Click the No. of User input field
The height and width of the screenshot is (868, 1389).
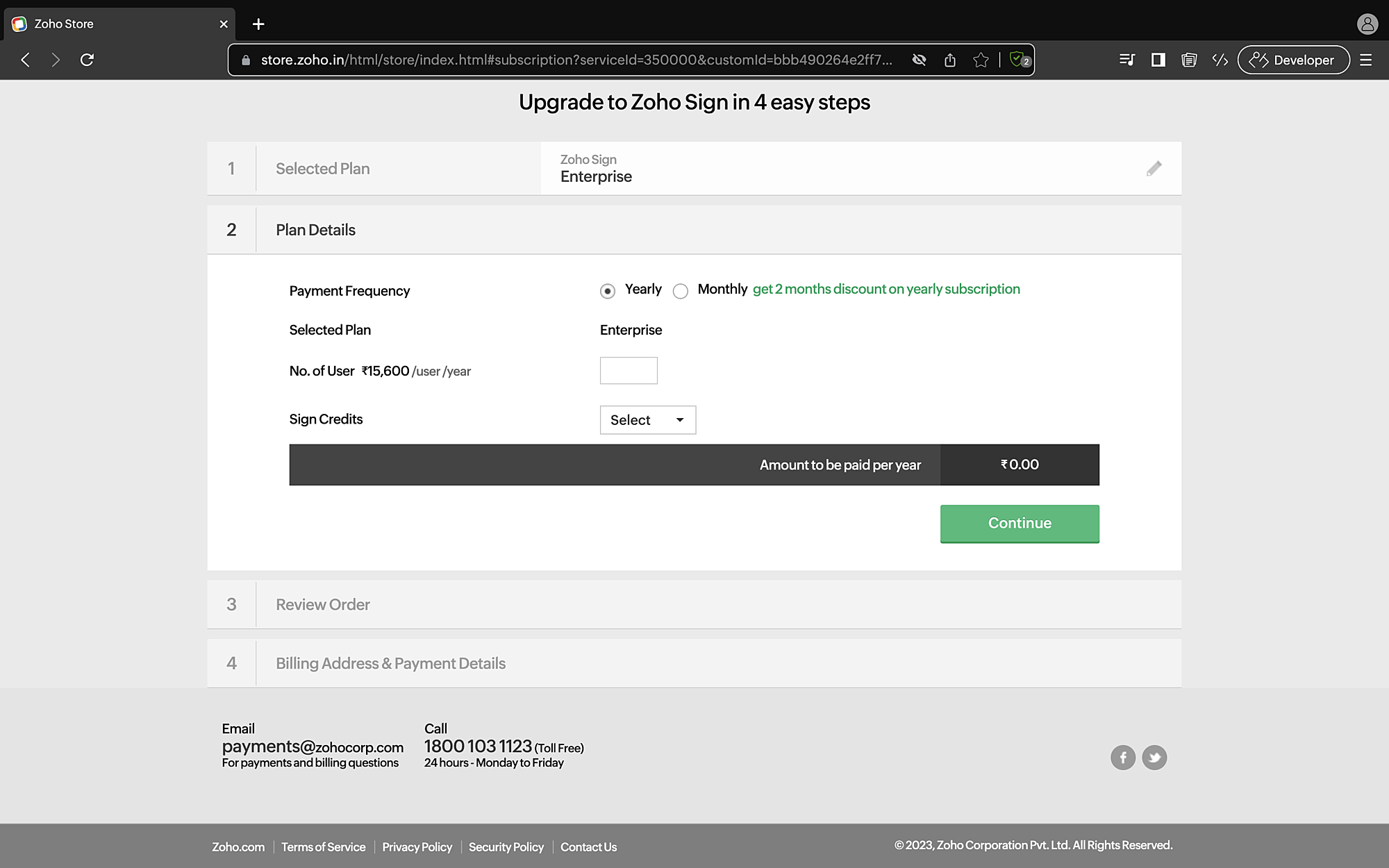(x=629, y=371)
